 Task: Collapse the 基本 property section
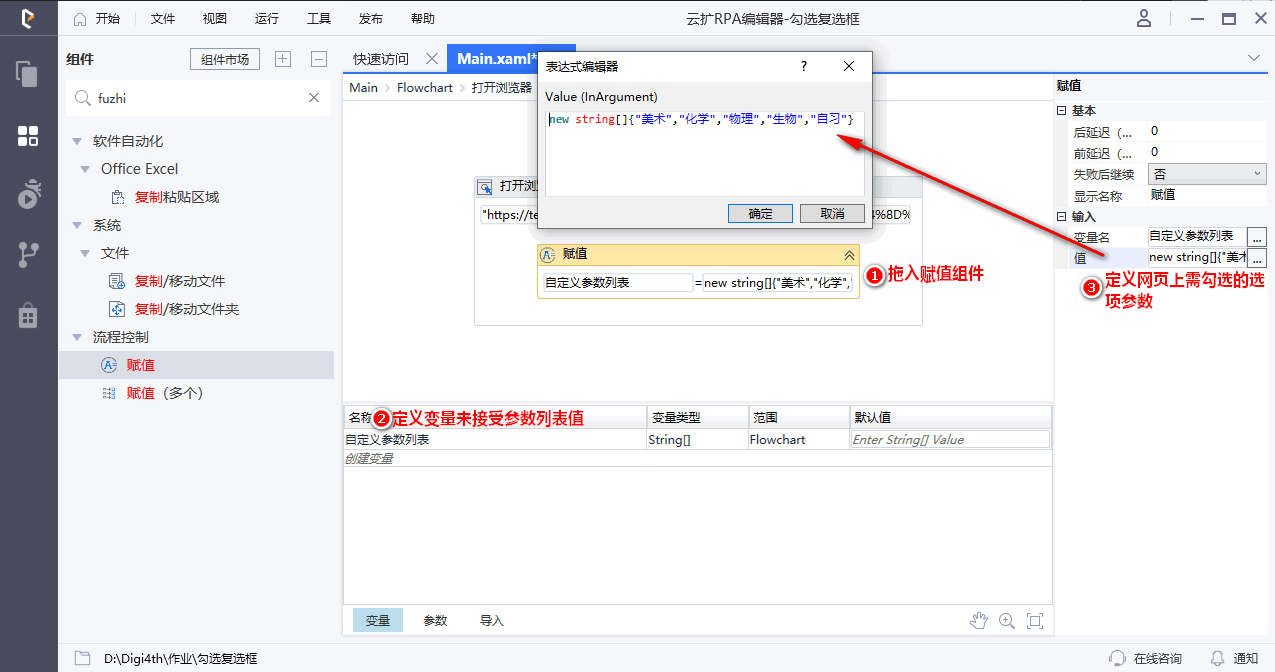[1062, 111]
